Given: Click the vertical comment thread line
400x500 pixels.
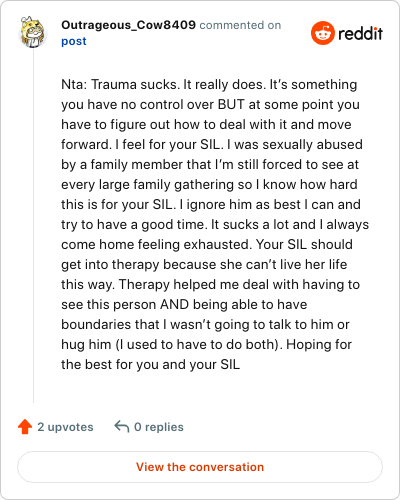Looking at the screenshot, I should (33, 226).
